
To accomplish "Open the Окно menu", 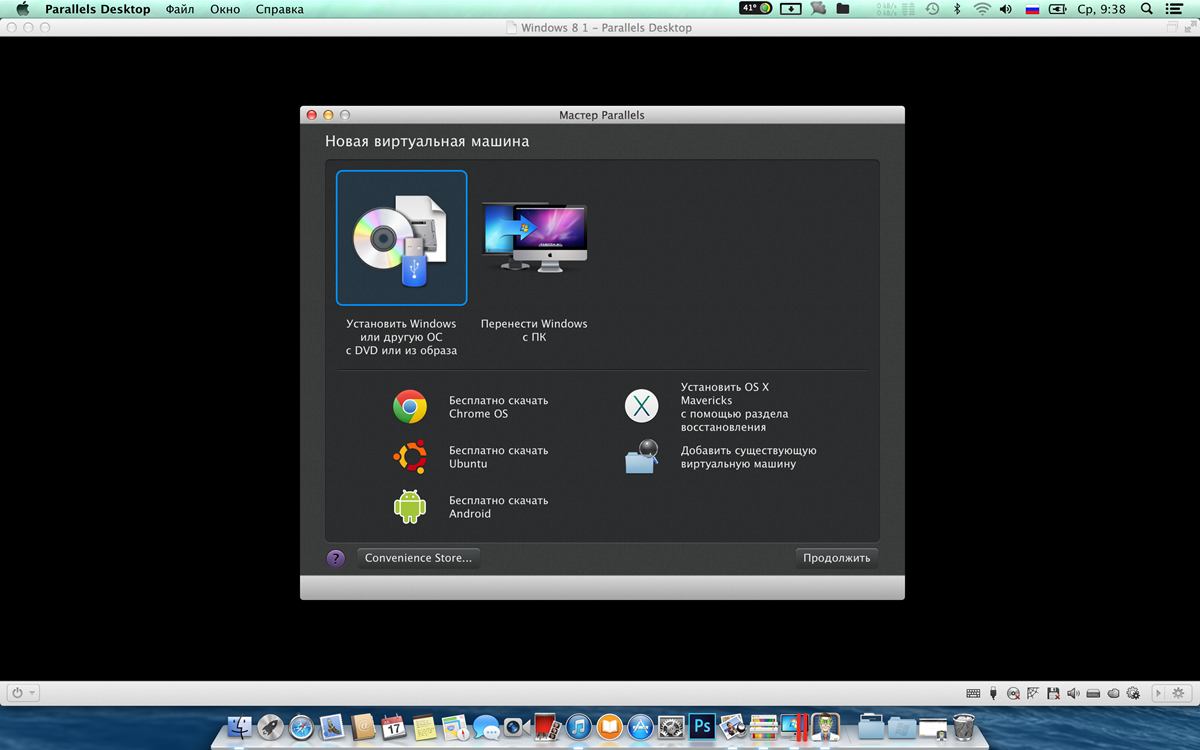I will pyautogui.click(x=225, y=9).
